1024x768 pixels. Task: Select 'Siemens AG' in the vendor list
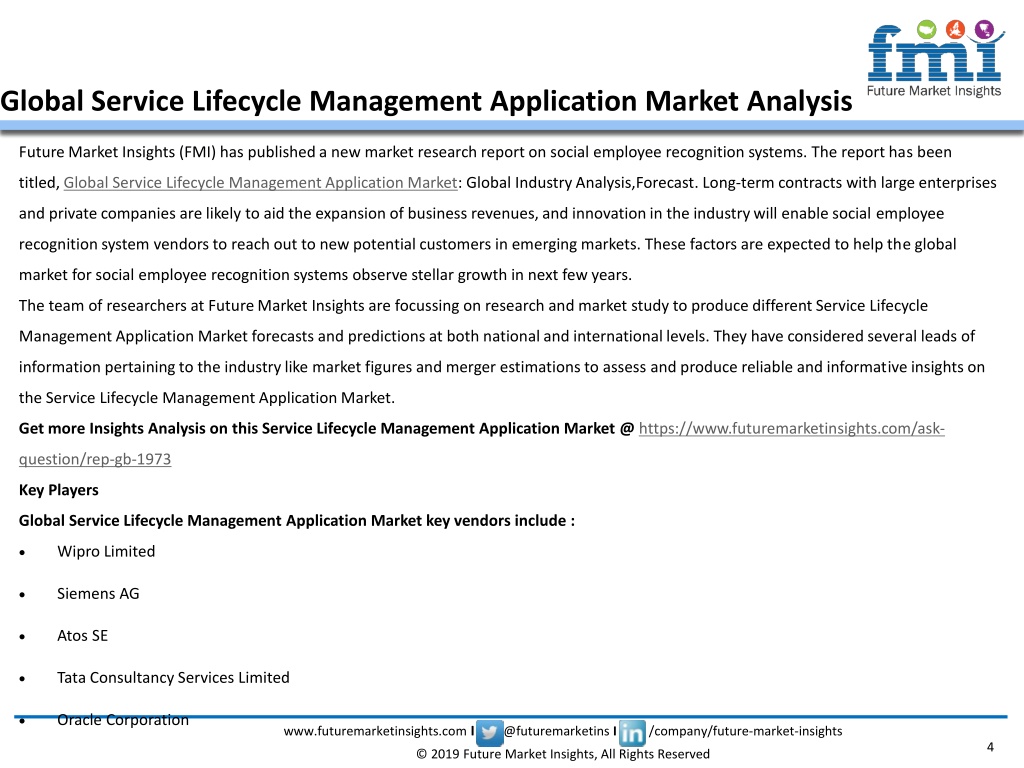pos(98,594)
